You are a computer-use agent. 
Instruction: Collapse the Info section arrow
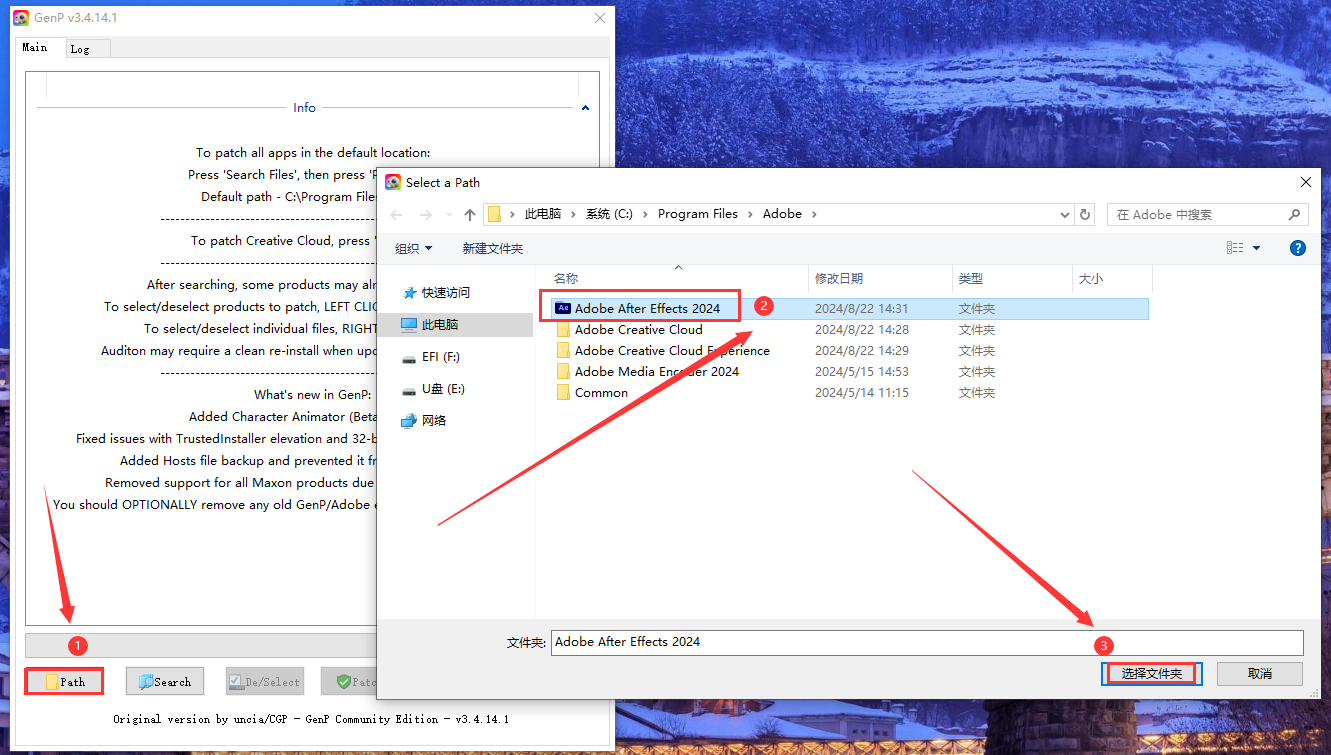(585, 108)
